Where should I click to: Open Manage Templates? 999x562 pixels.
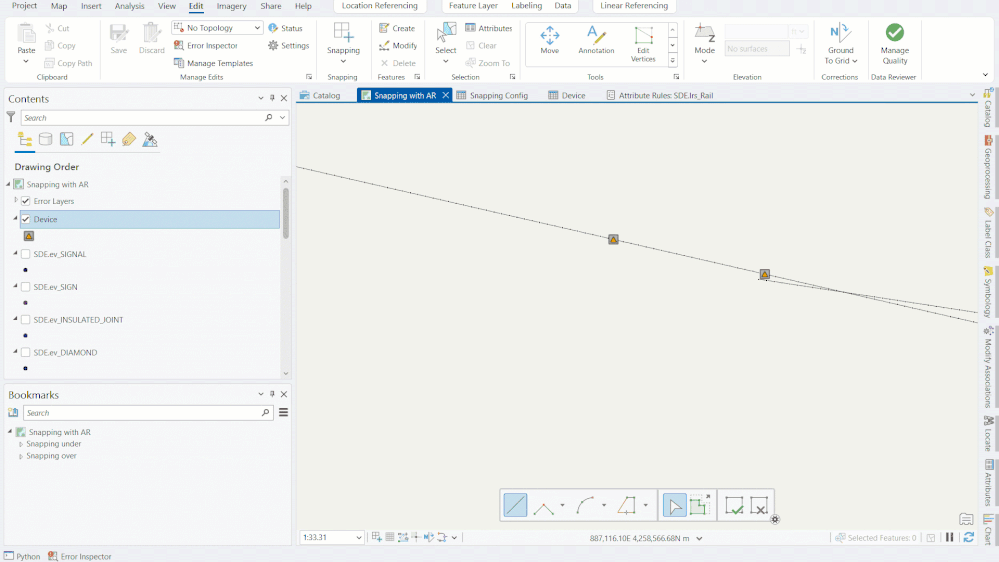tap(213, 63)
